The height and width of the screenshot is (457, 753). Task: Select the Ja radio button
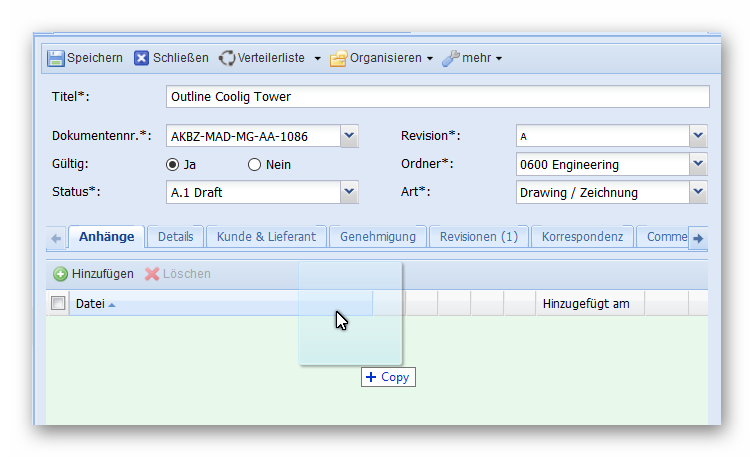173,165
